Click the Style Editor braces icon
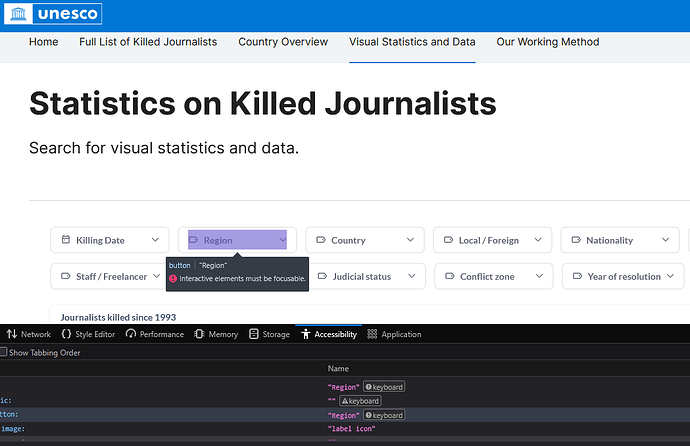The image size is (690, 446). point(66,334)
